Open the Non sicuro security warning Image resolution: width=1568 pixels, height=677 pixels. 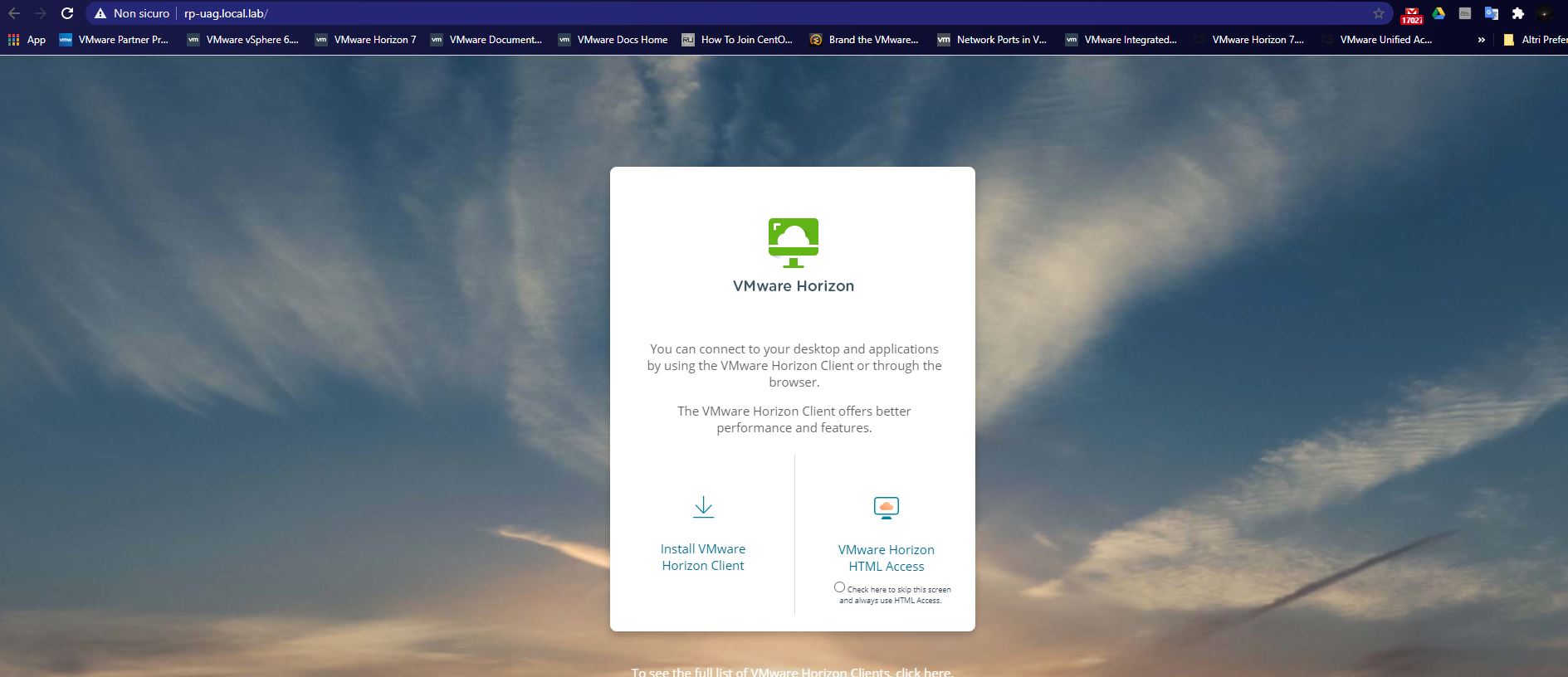[x=132, y=13]
